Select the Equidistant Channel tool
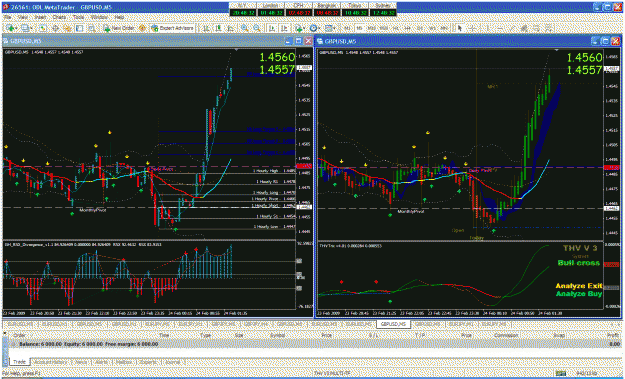Image resolution: width=625 pixels, height=379 pixels. 524,28
